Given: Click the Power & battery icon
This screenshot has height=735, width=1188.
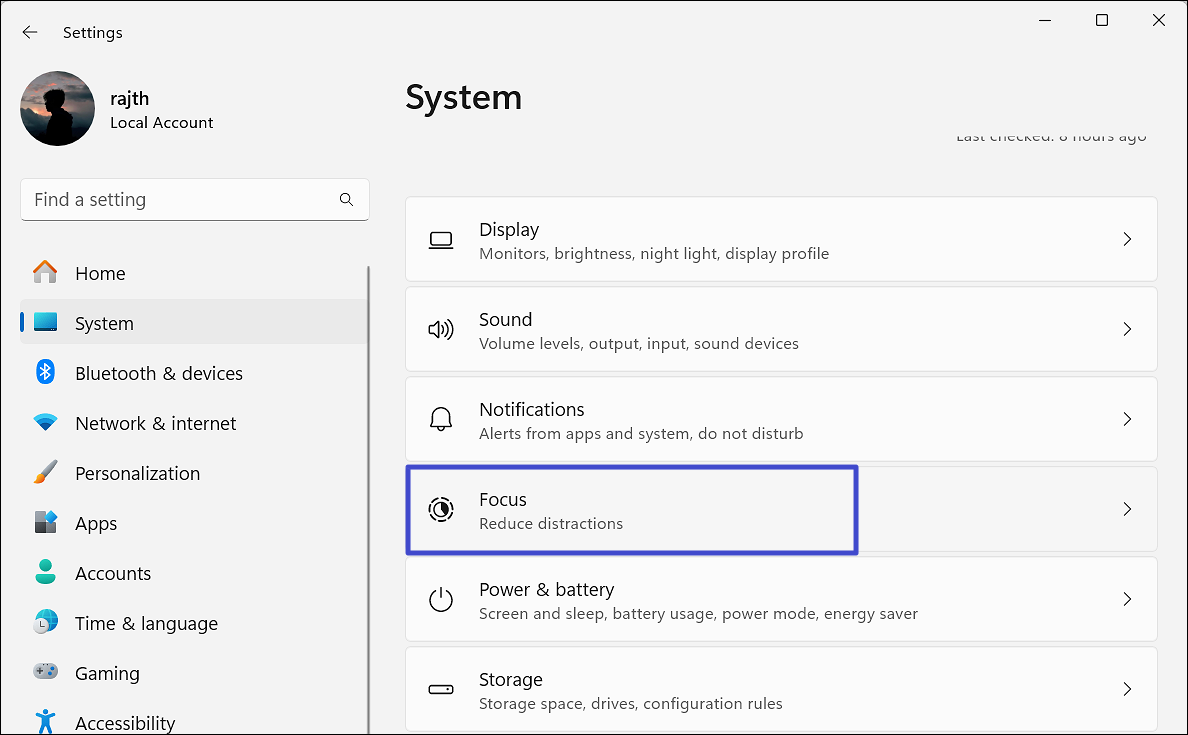Looking at the screenshot, I should point(440,600).
